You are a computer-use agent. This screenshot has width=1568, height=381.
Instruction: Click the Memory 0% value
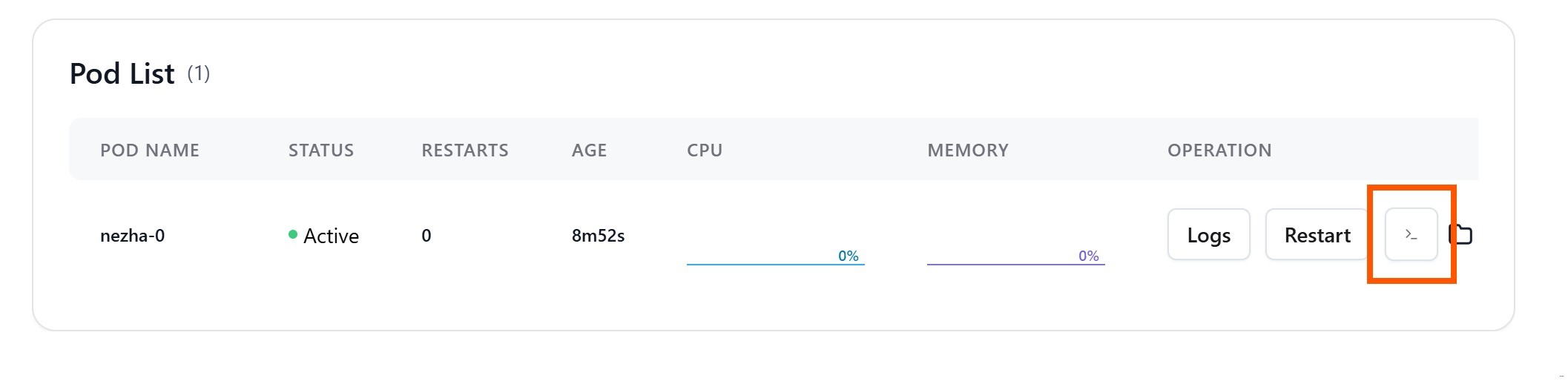click(x=1088, y=256)
